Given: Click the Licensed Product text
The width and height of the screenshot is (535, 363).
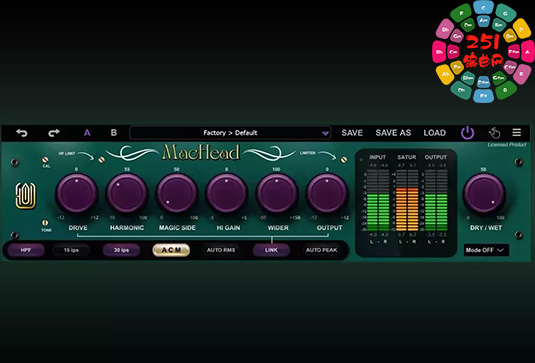Looking at the screenshot, I should tap(507, 145).
